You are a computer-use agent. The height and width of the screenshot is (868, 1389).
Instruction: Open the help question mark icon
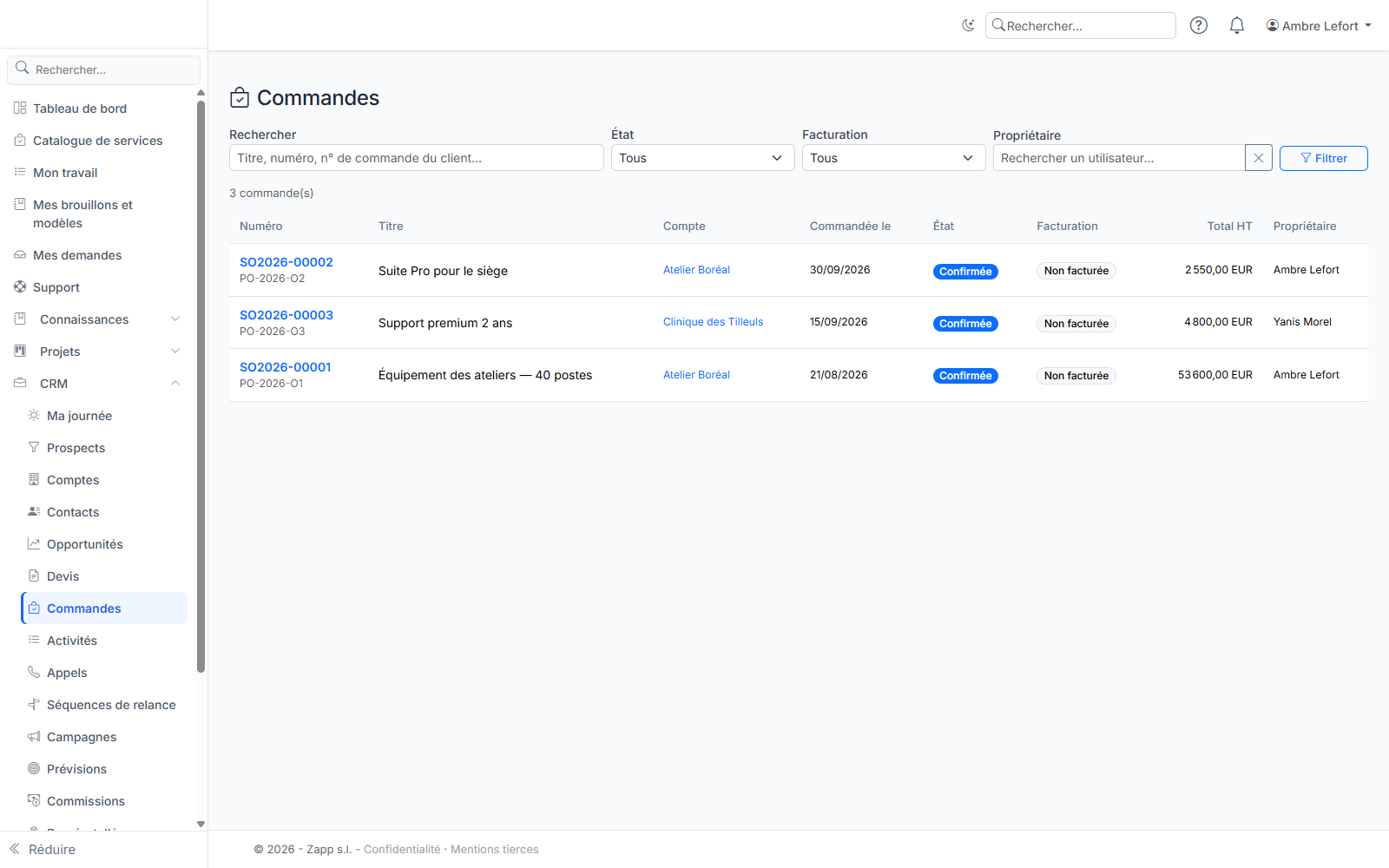1199,25
